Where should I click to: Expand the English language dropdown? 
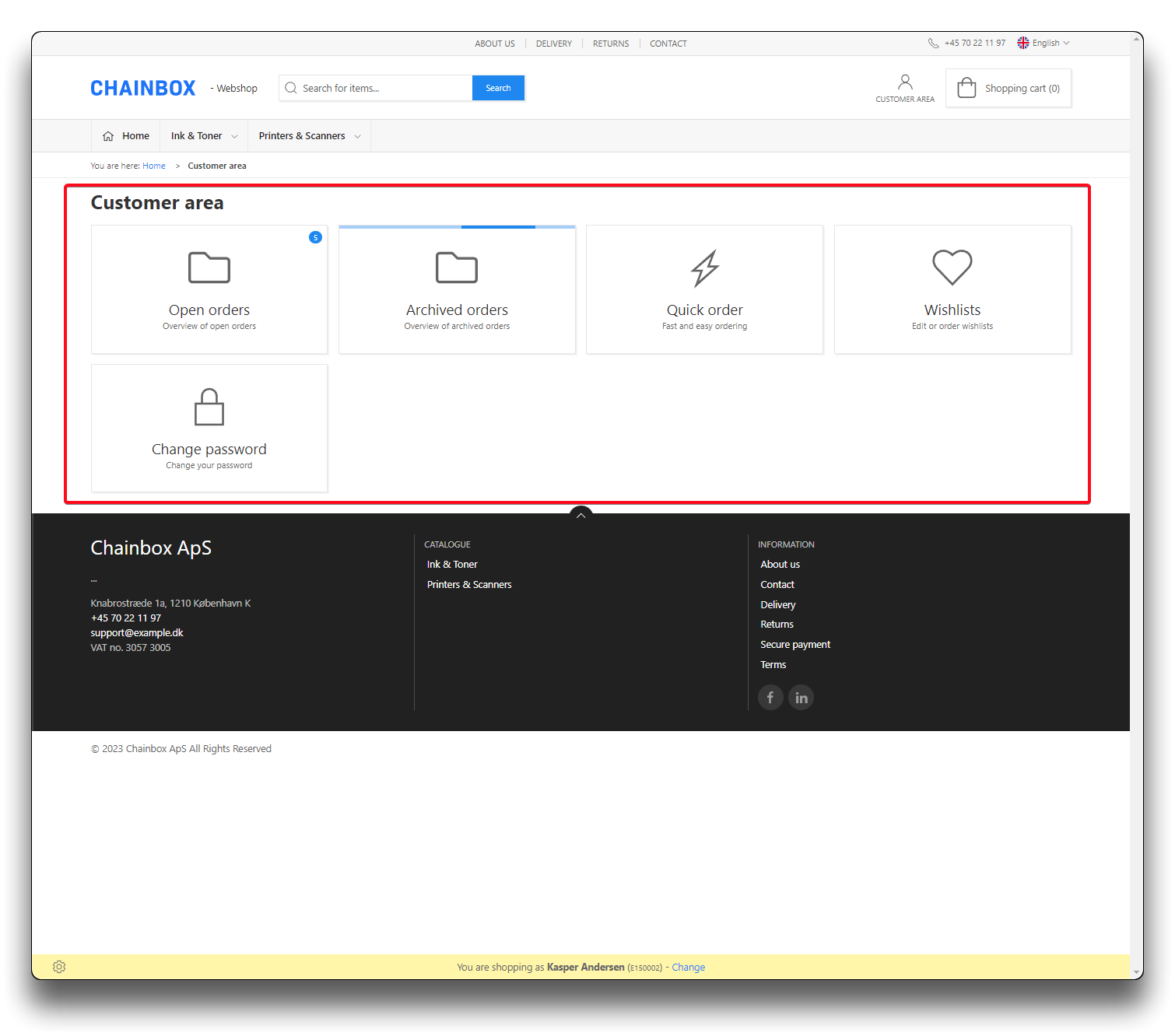[x=1044, y=44]
